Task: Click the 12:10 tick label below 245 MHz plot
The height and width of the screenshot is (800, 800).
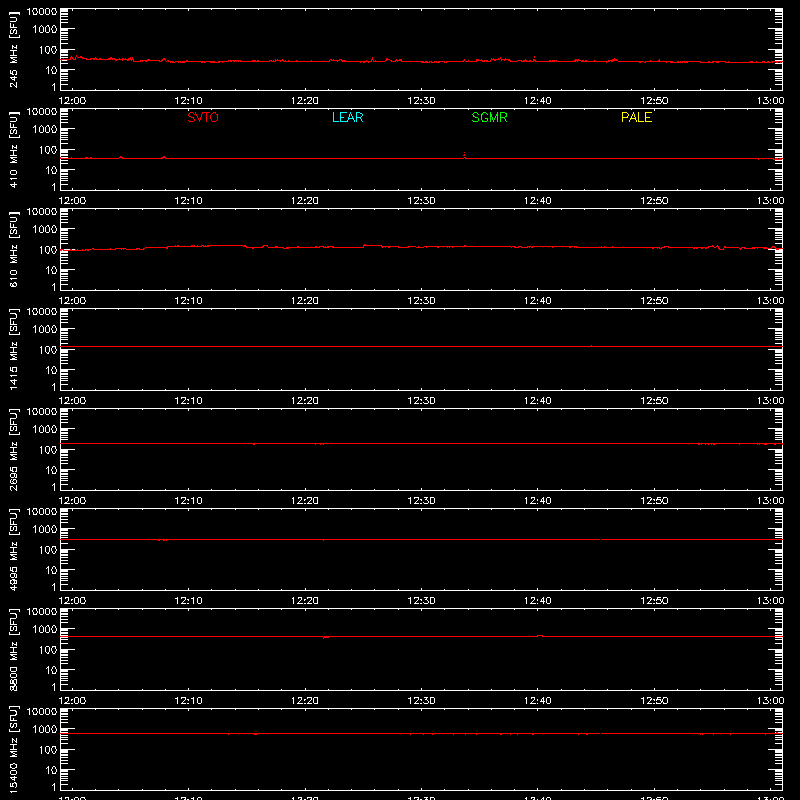Action: (188, 101)
